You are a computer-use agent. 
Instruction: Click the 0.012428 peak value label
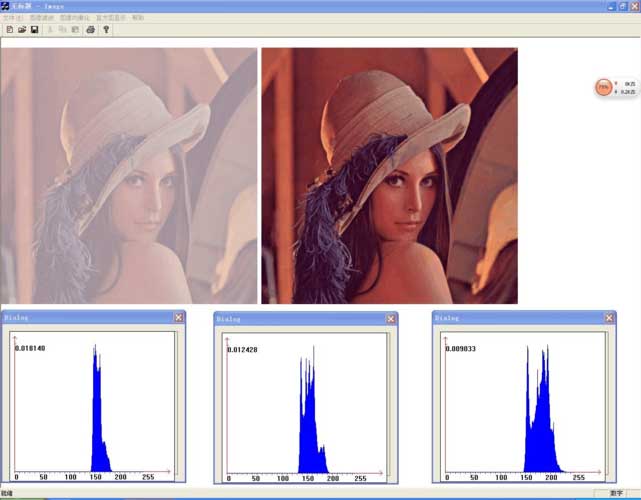(x=242, y=350)
